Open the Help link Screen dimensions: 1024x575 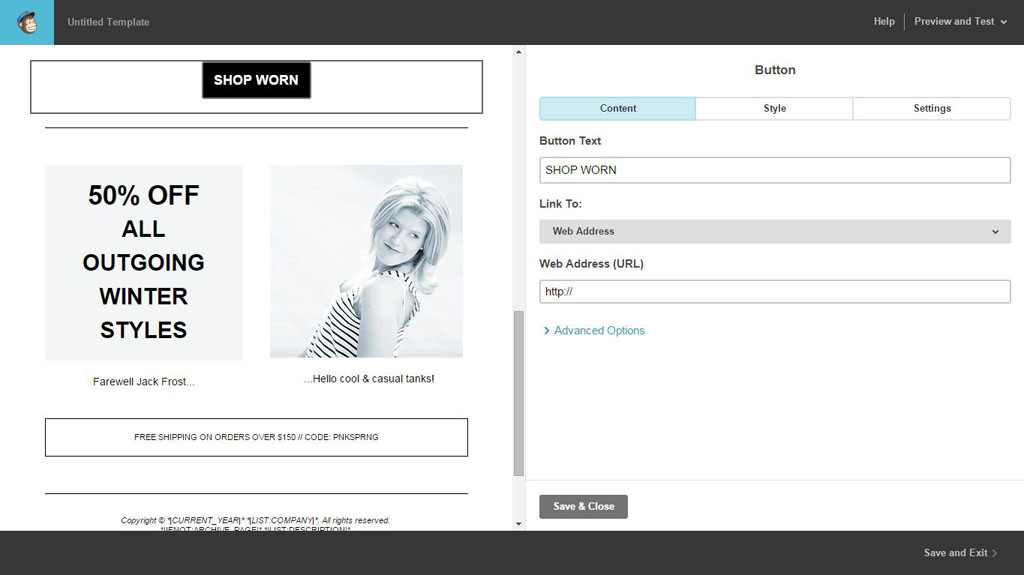(884, 22)
